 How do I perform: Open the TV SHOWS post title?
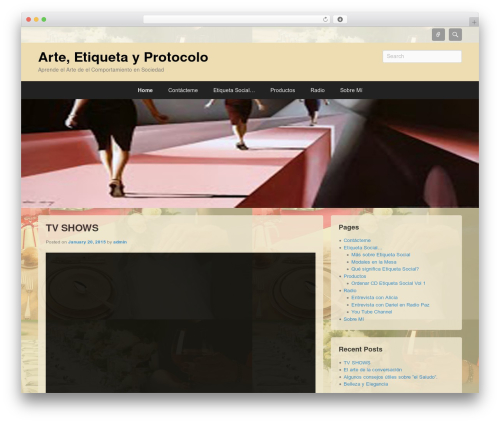[72, 228]
